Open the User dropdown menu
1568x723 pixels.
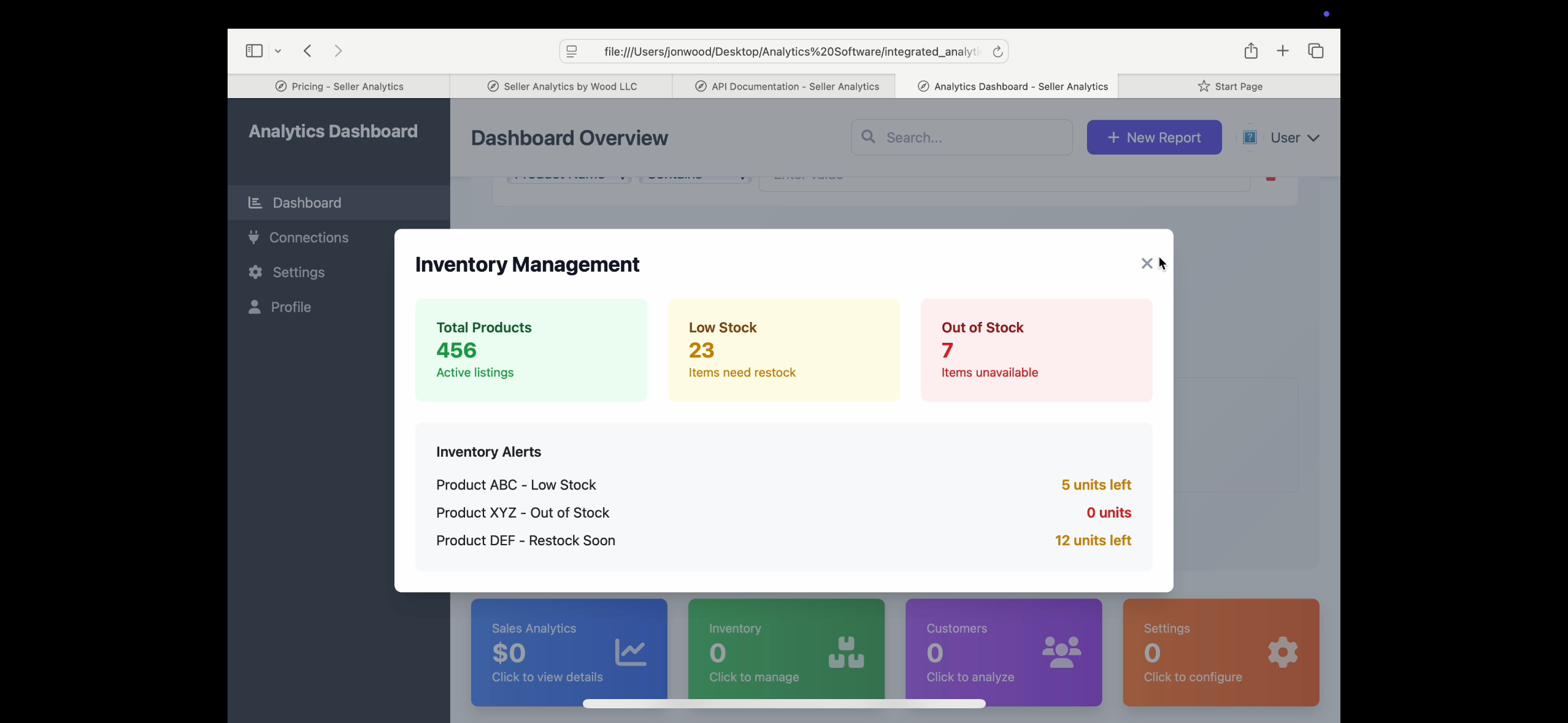[1294, 138]
